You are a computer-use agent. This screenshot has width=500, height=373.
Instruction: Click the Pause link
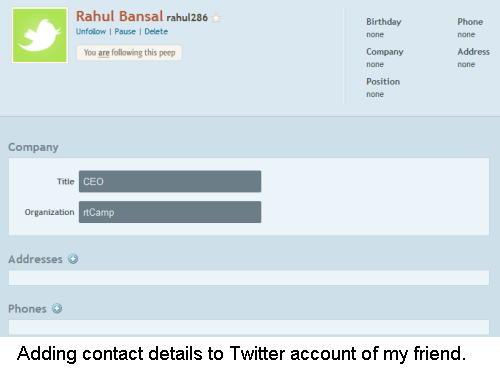coord(125,31)
